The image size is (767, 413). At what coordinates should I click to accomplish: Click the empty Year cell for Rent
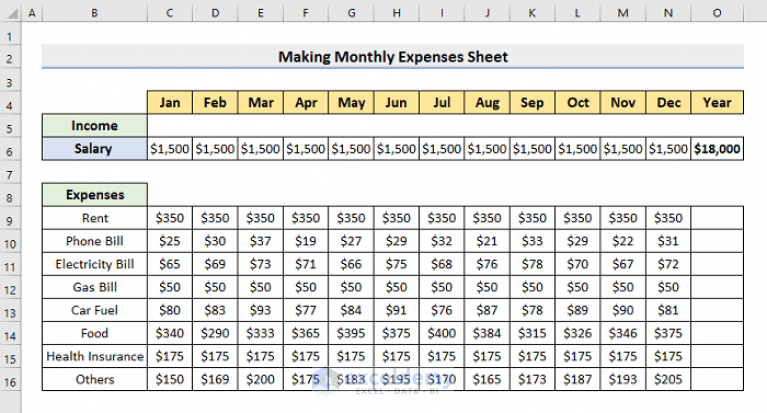[717, 218]
